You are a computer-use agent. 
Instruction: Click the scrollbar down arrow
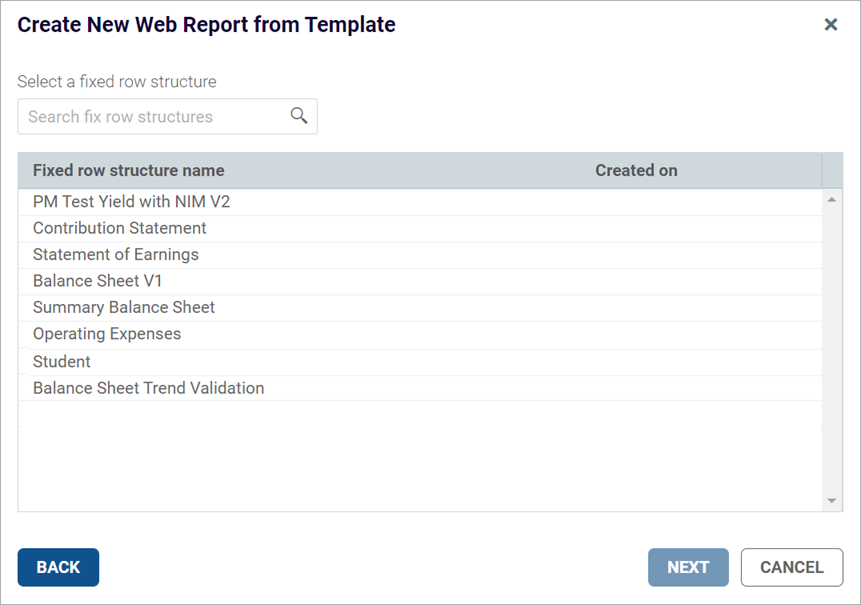(x=832, y=501)
